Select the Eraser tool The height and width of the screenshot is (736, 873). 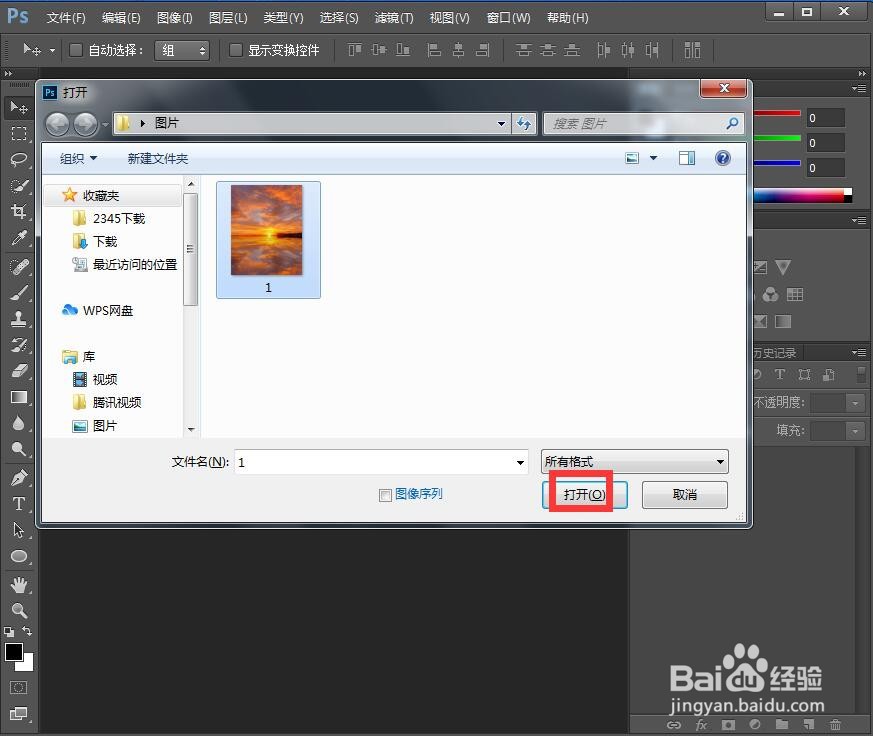[18, 371]
